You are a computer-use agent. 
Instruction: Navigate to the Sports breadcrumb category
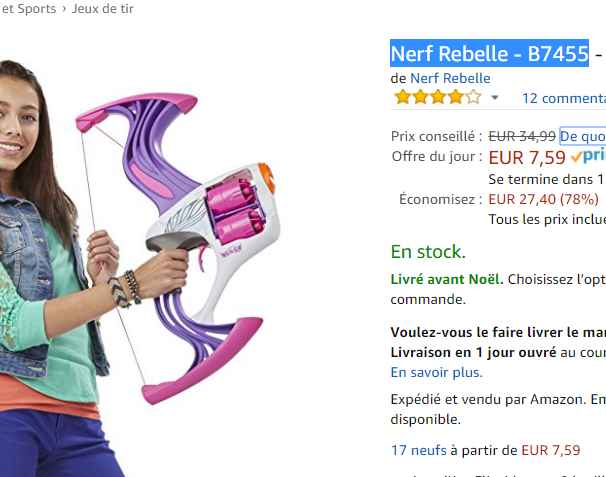(x=35, y=9)
